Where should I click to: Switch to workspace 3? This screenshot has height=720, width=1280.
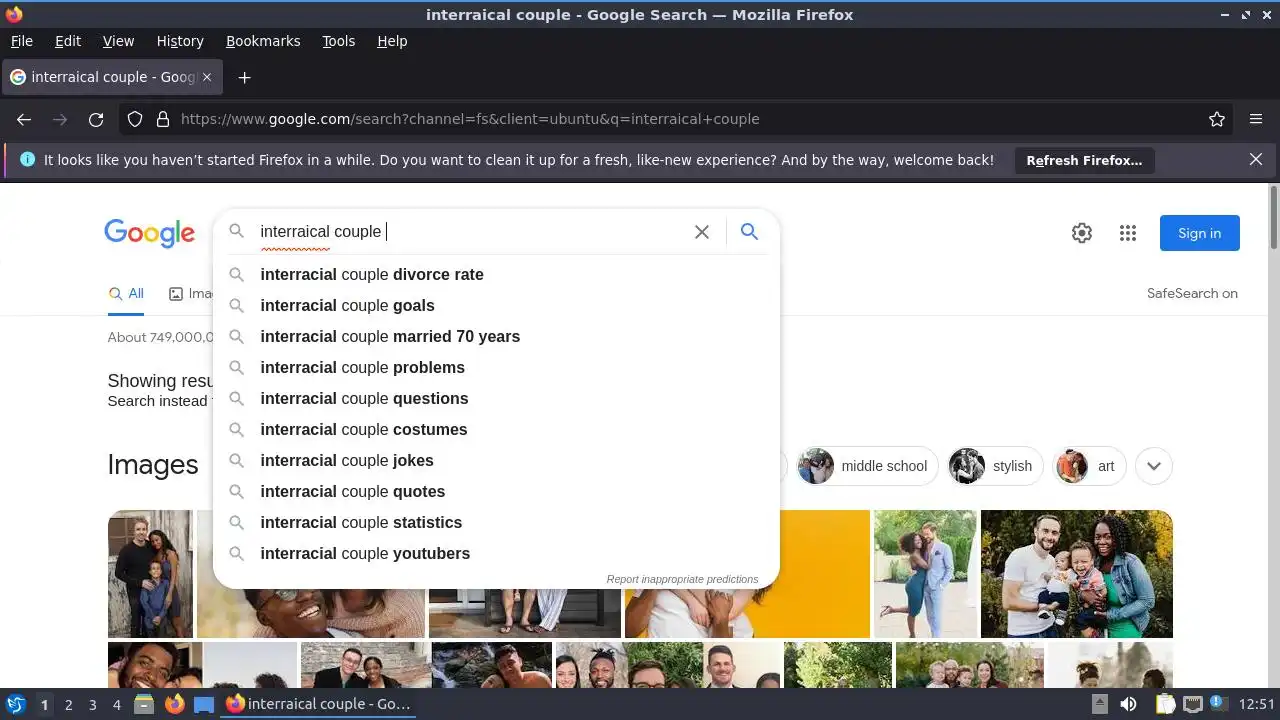coord(93,705)
